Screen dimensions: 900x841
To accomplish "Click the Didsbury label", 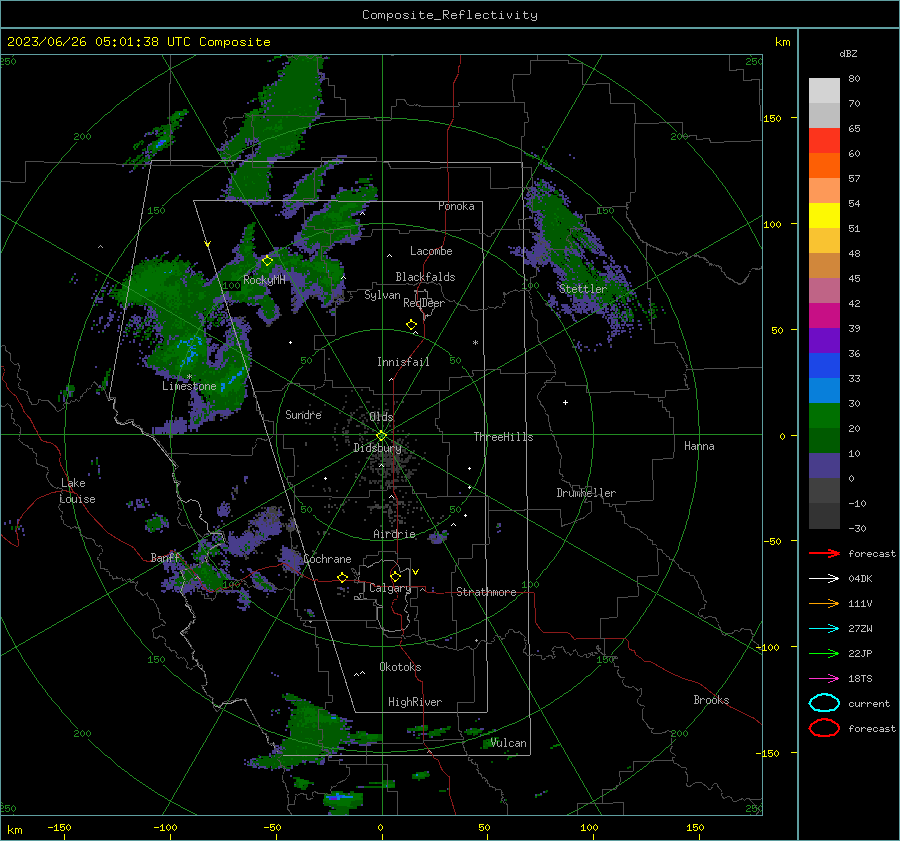I will pyautogui.click(x=377, y=448).
